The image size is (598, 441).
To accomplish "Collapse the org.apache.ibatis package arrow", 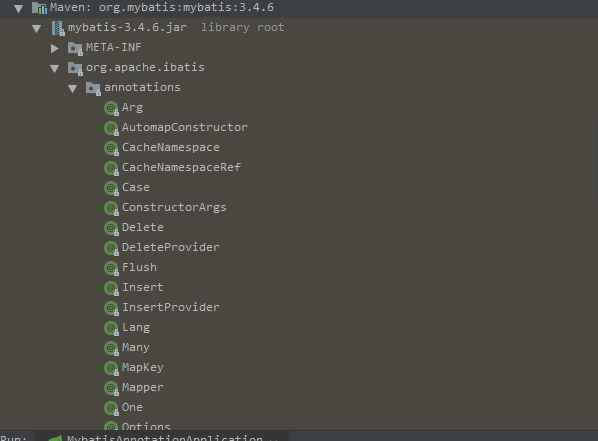I will coord(55,68).
